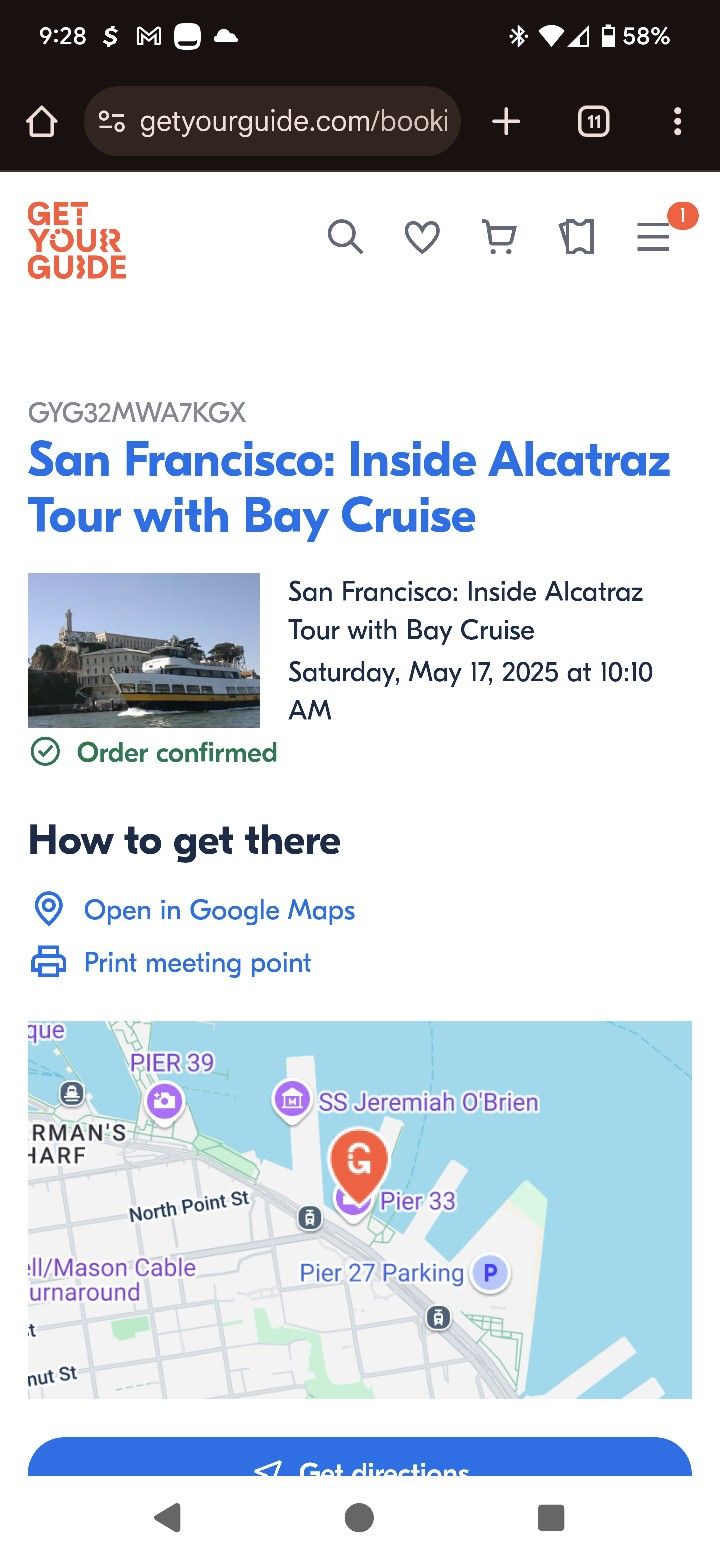The image size is (720, 1560).
Task: Select the Pier 27 Parking marker
Action: click(490, 1273)
